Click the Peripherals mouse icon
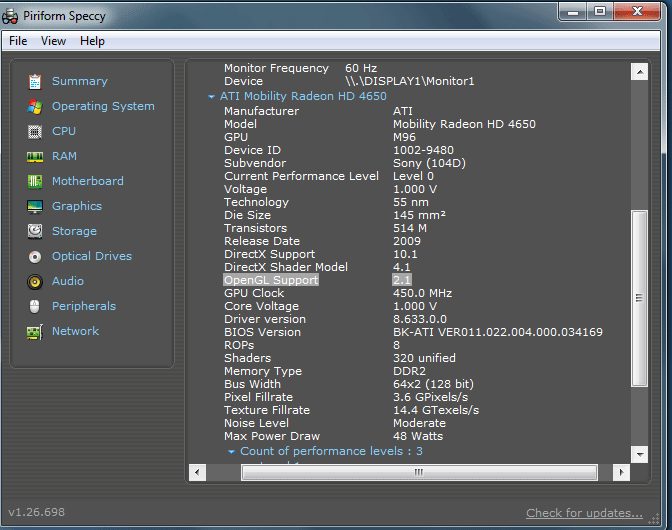Image resolution: width=672 pixels, height=530 pixels. pos(35,306)
